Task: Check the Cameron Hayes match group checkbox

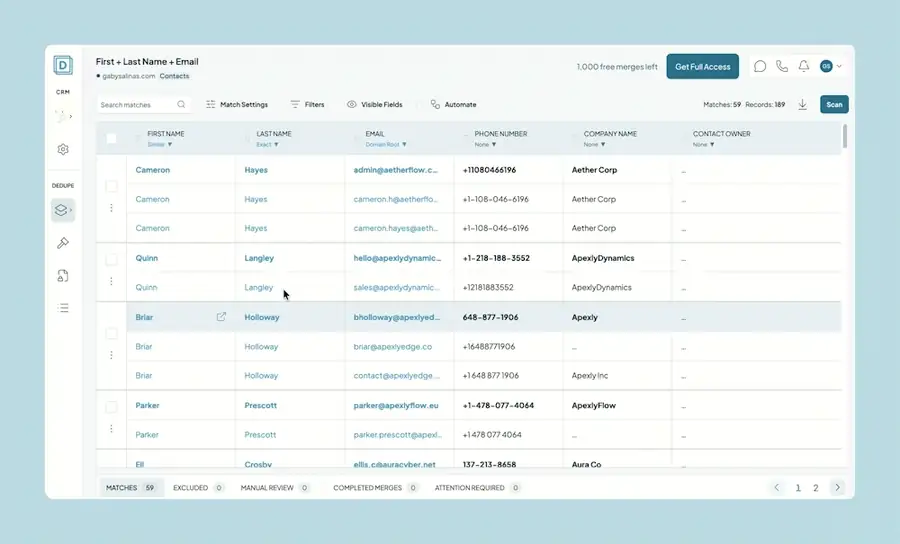Action: [111, 186]
